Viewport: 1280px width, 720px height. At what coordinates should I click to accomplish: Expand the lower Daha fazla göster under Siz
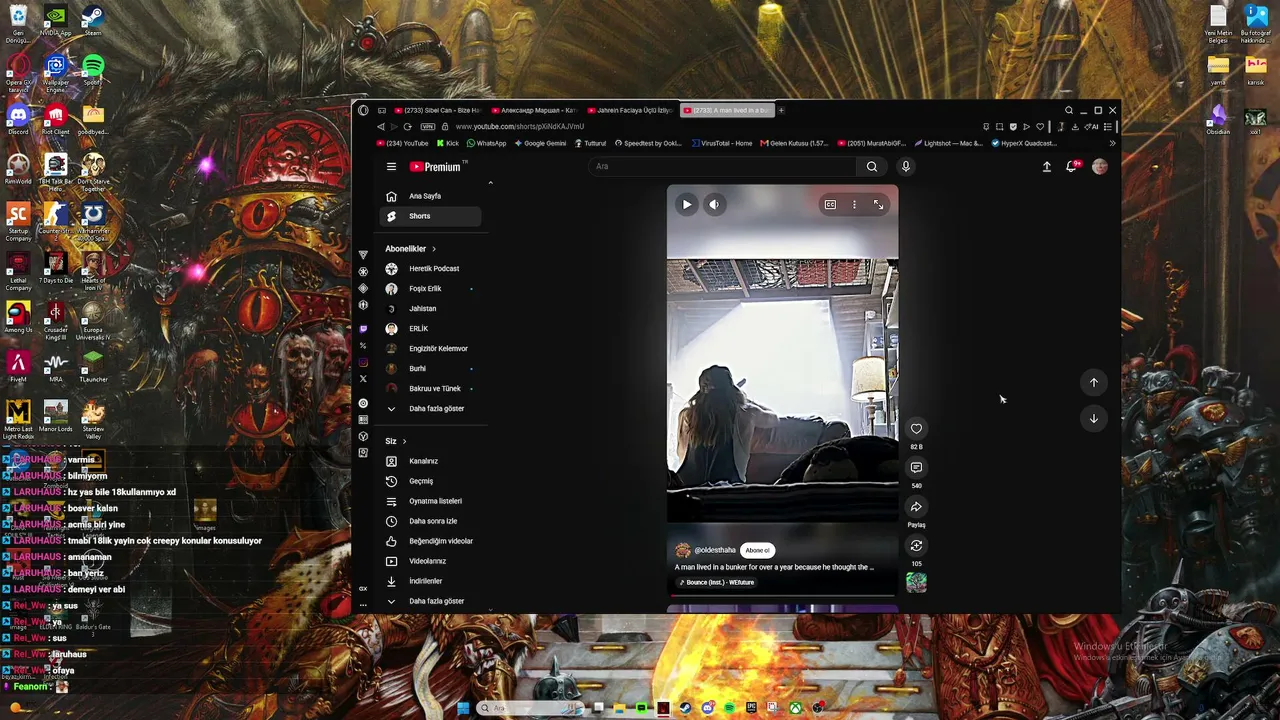tap(432, 601)
